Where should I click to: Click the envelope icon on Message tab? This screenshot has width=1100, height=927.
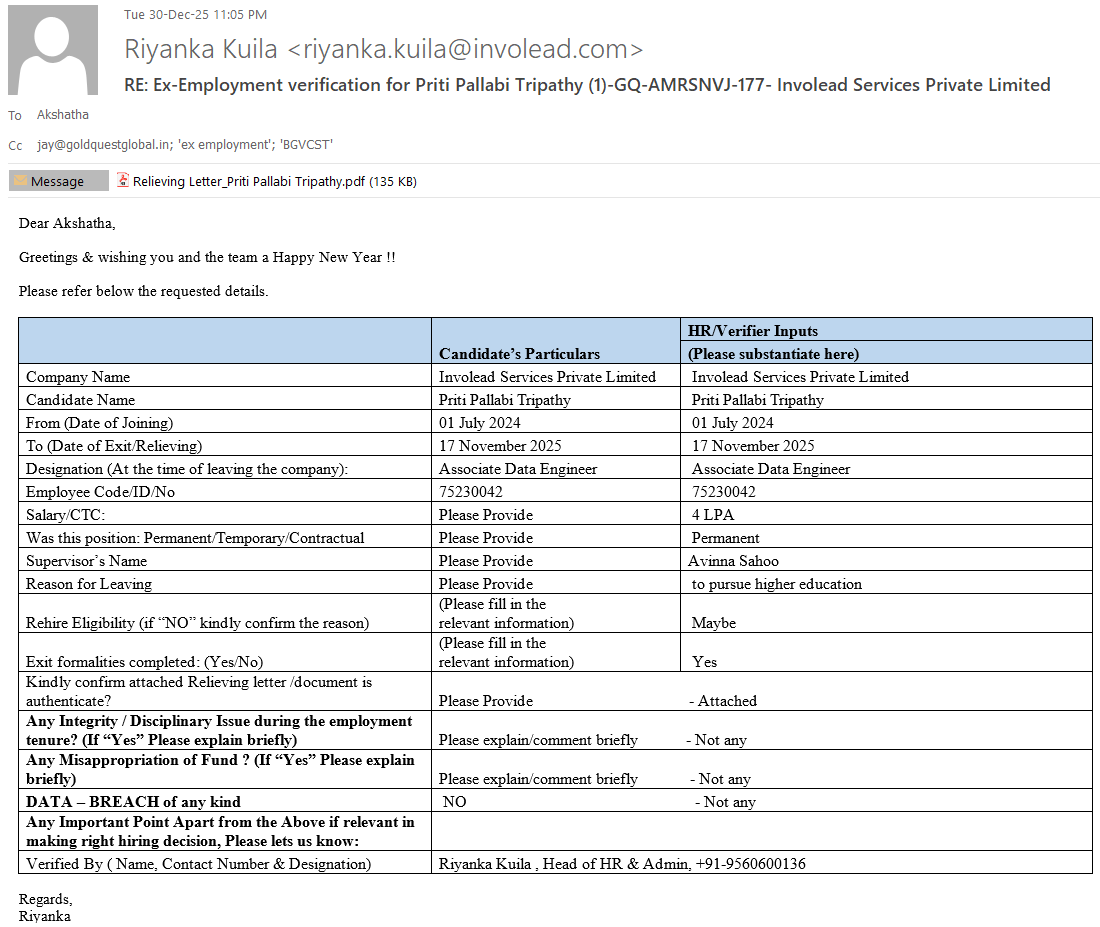(x=20, y=182)
